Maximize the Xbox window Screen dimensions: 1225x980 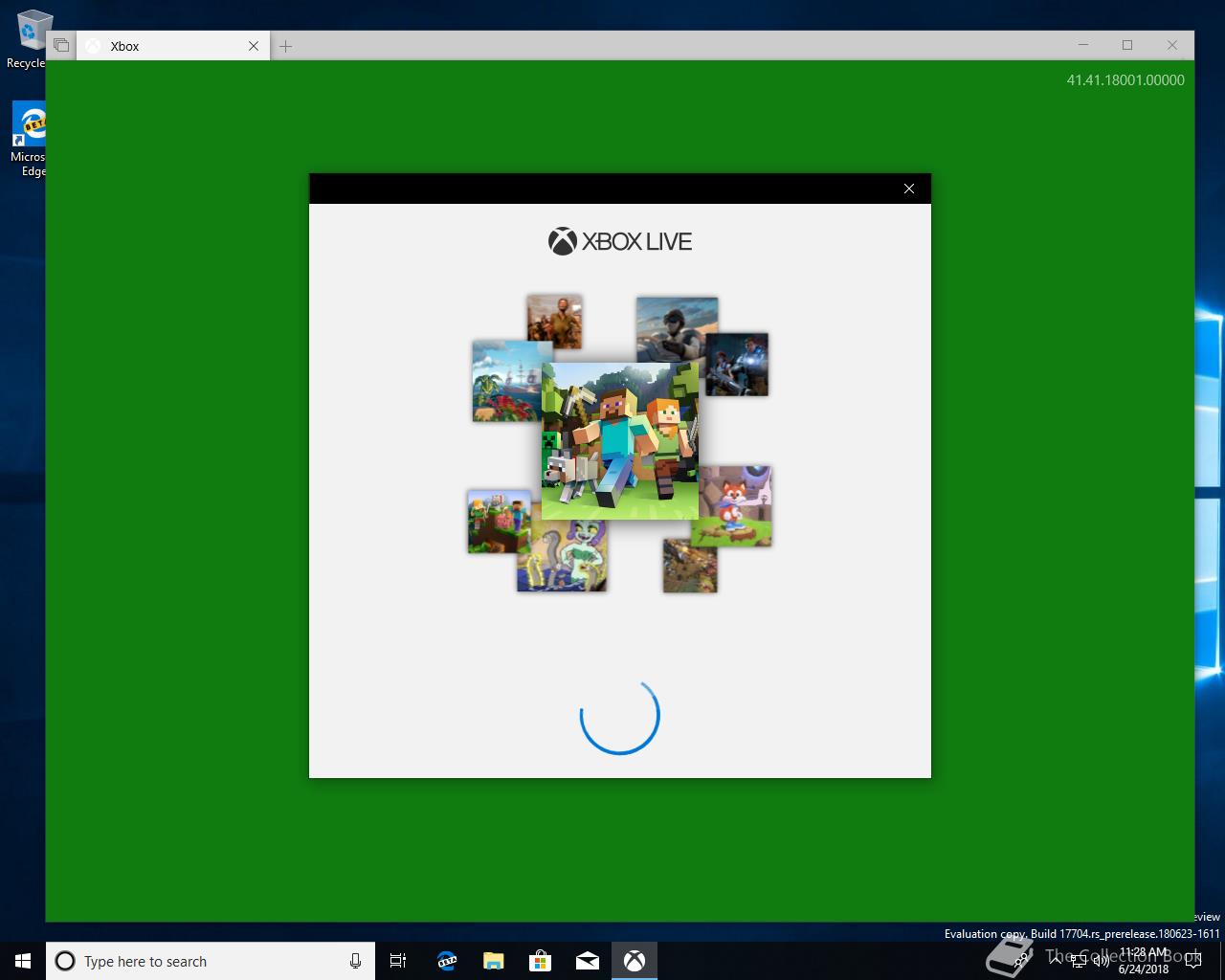click(x=1127, y=45)
